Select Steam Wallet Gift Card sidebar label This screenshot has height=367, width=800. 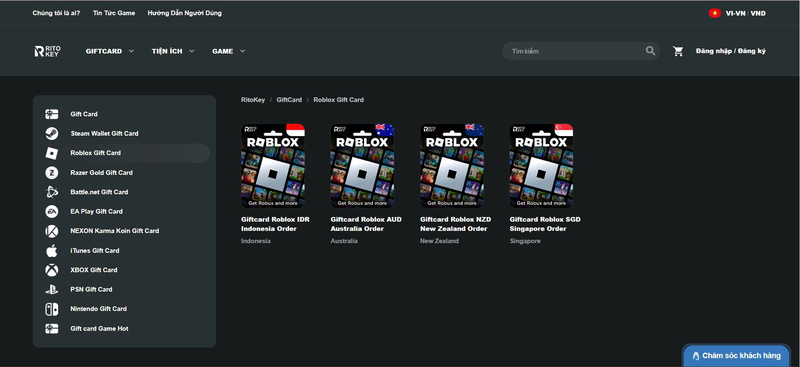[x=105, y=134]
